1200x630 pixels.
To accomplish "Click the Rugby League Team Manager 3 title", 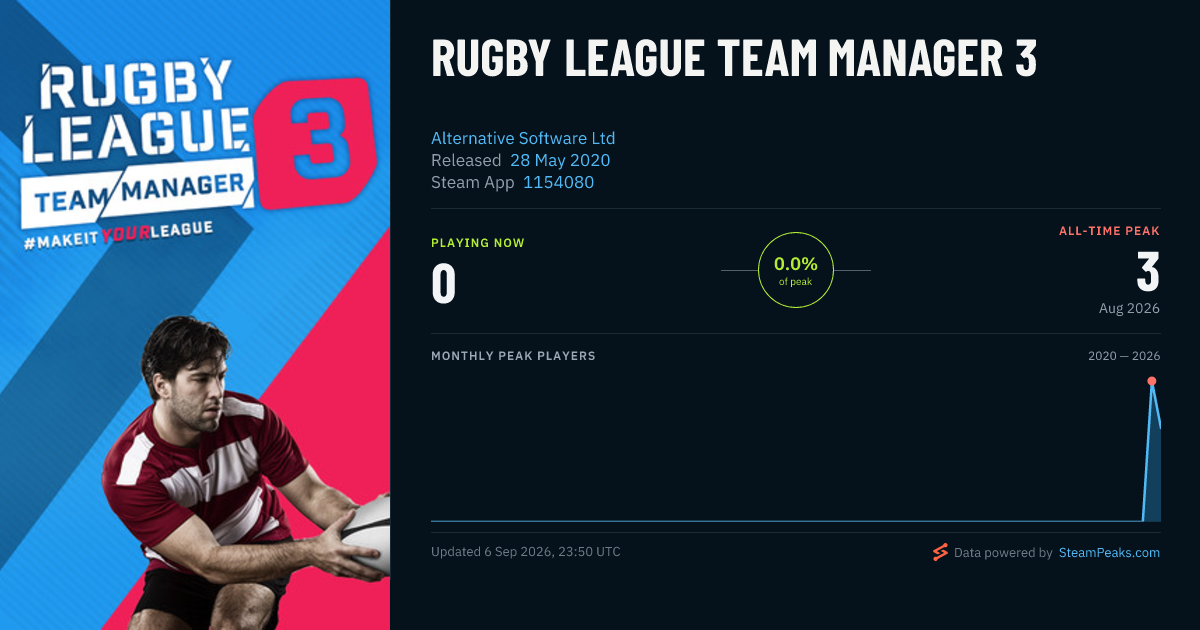I will tap(734, 59).
